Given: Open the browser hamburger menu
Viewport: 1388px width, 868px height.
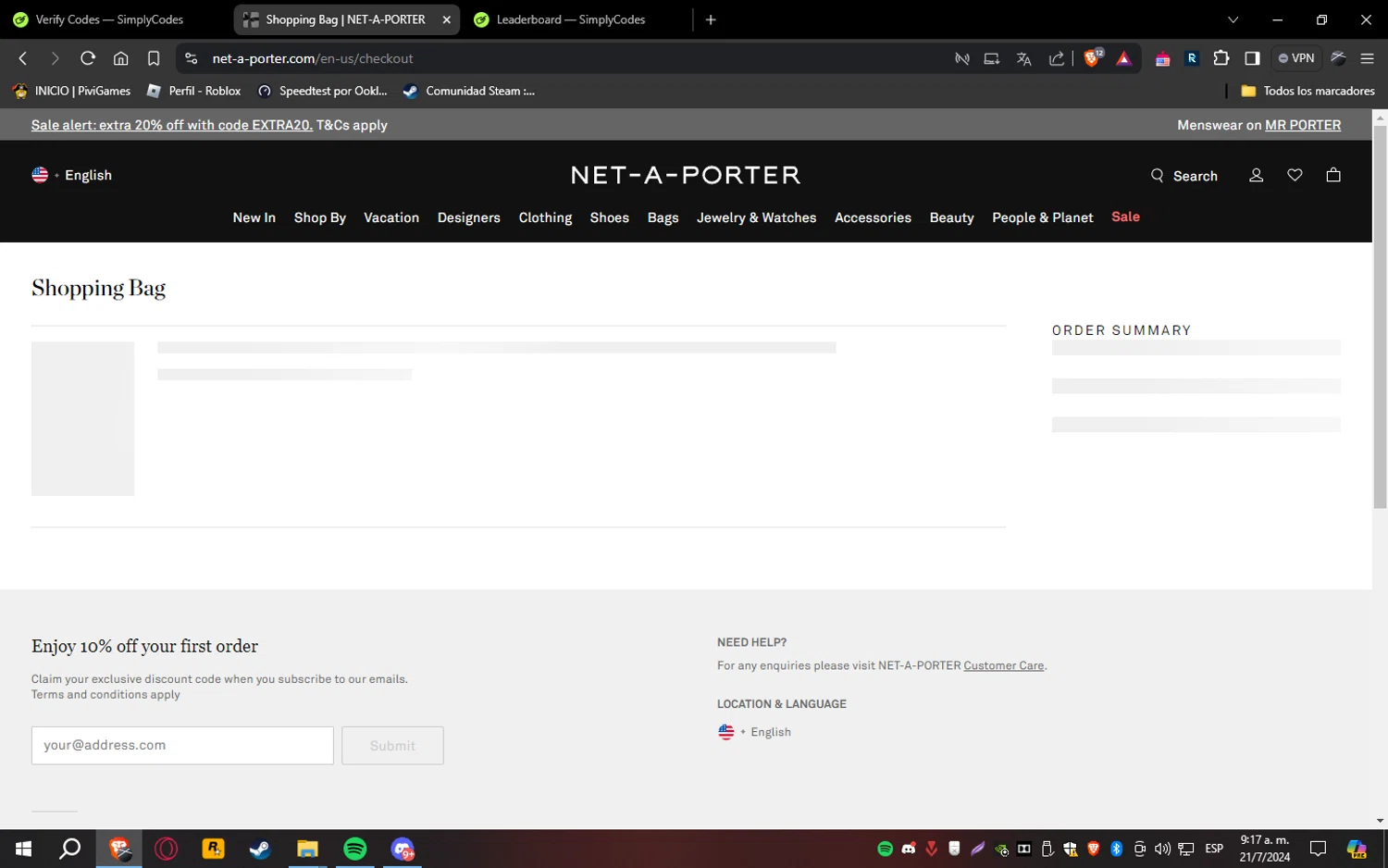Looking at the screenshot, I should [x=1367, y=58].
